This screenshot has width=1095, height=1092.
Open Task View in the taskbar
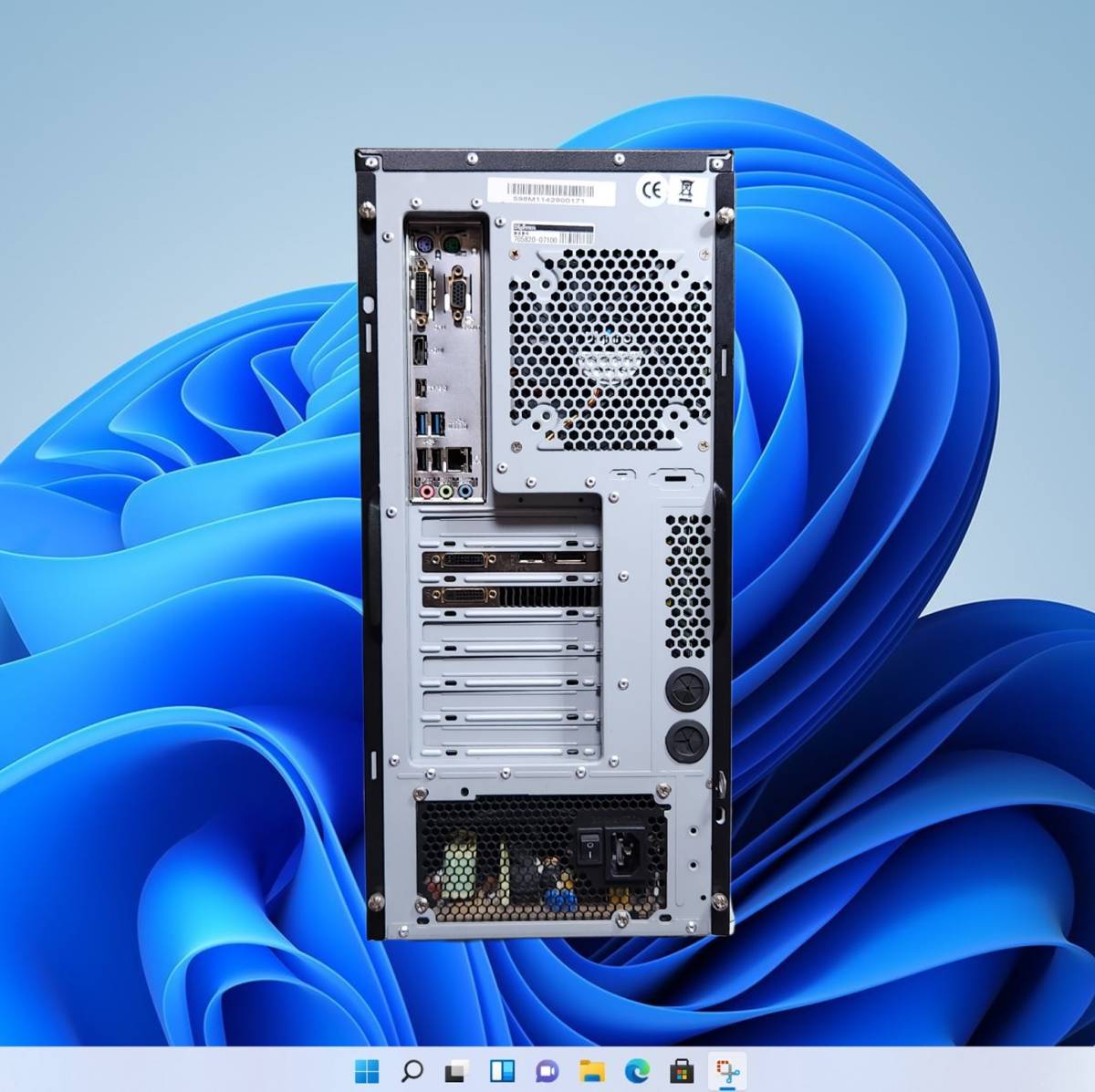pyautogui.click(x=457, y=1070)
